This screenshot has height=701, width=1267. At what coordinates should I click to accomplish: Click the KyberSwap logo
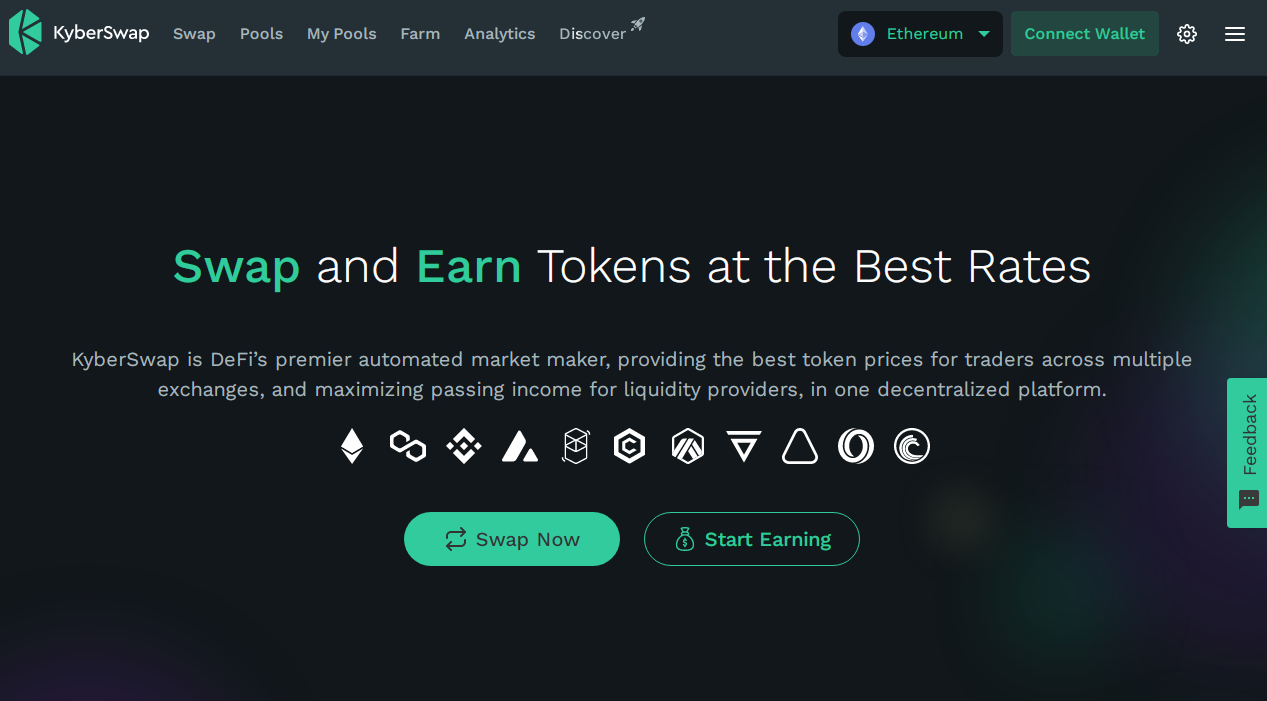[x=79, y=33]
